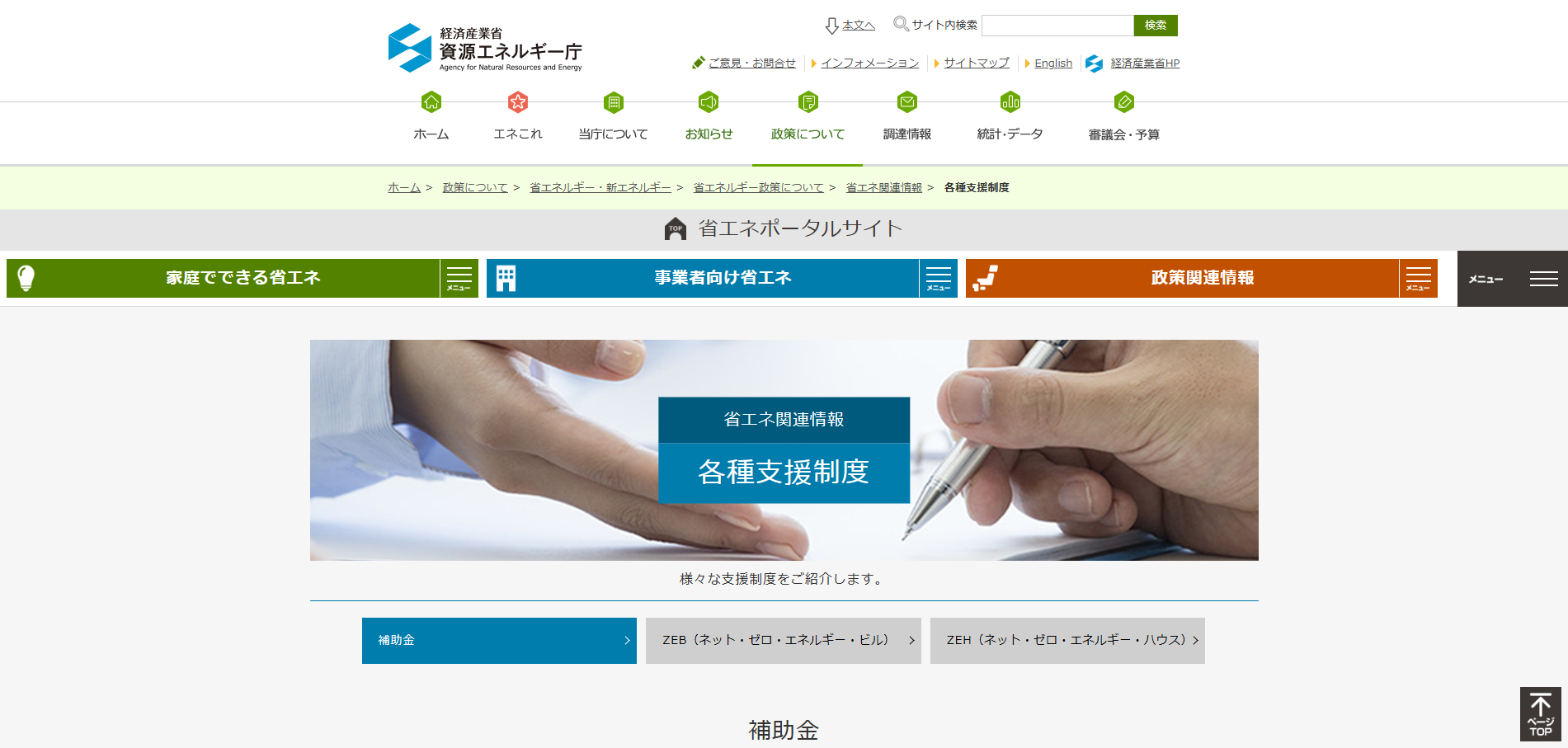Click the 省エネポータルサイト home icon
Screen dimensions: 1568x748
coord(675,229)
